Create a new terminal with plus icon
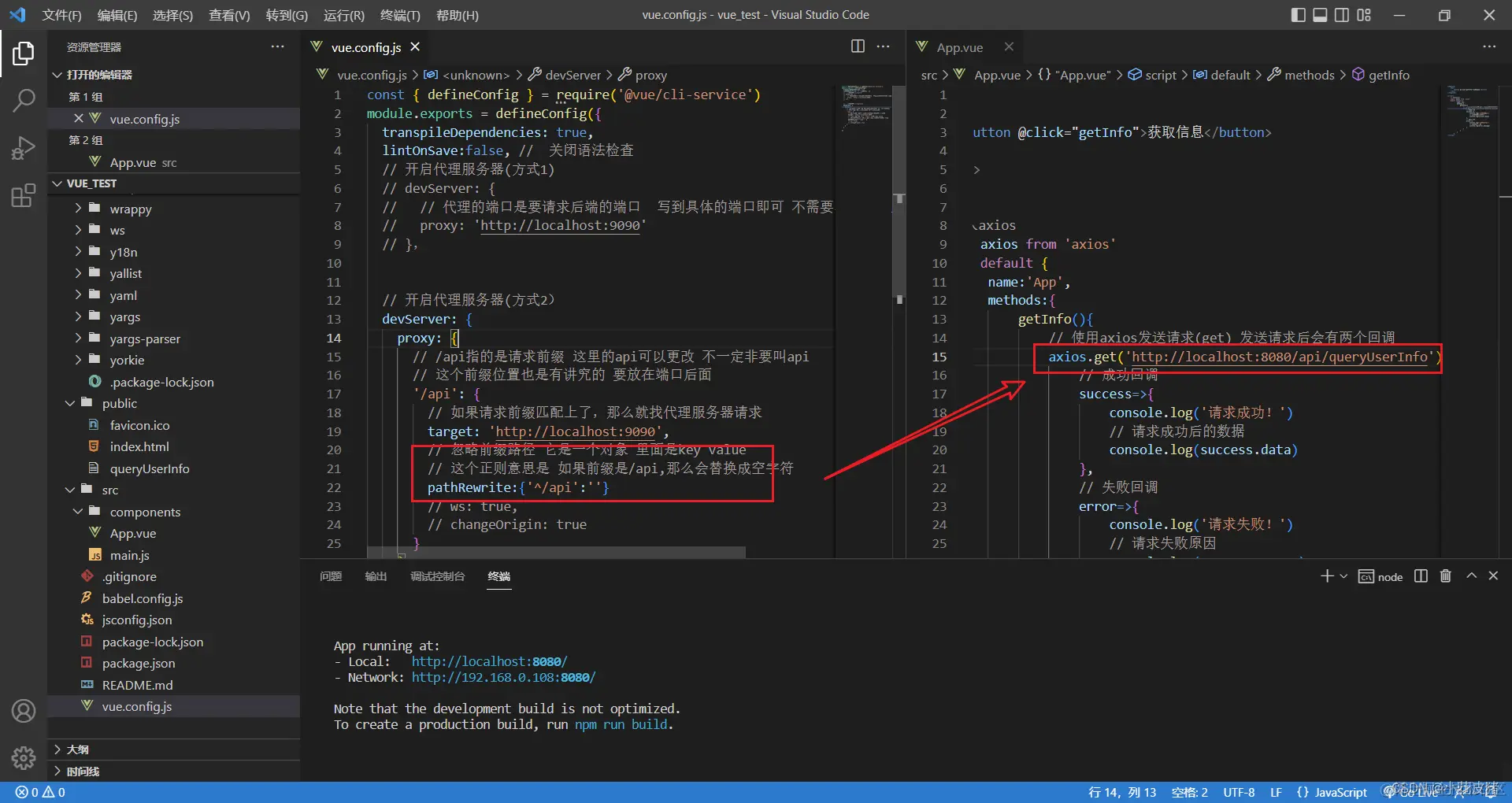 click(x=1327, y=576)
